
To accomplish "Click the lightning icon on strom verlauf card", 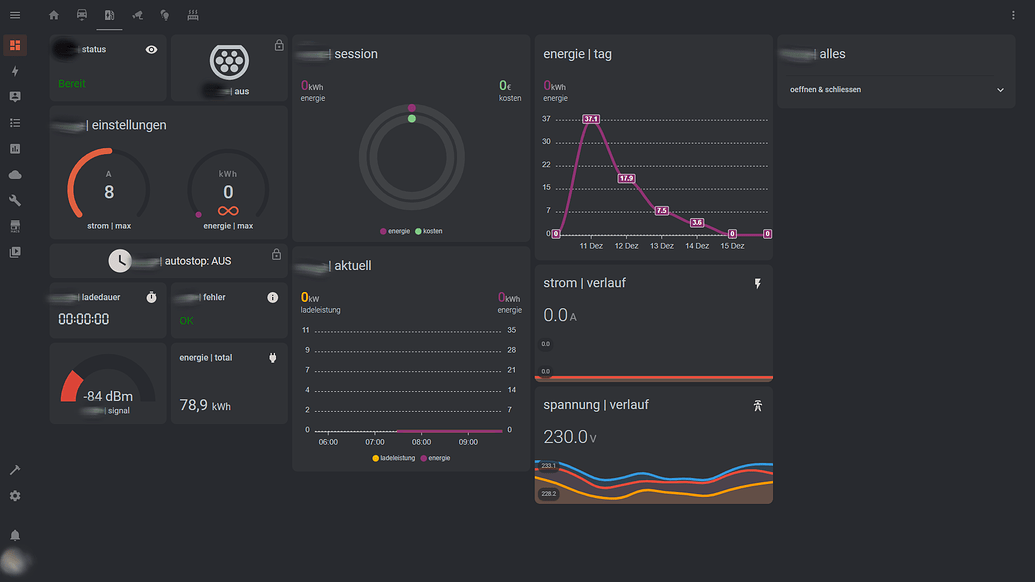I will click(x=757, y=283).
